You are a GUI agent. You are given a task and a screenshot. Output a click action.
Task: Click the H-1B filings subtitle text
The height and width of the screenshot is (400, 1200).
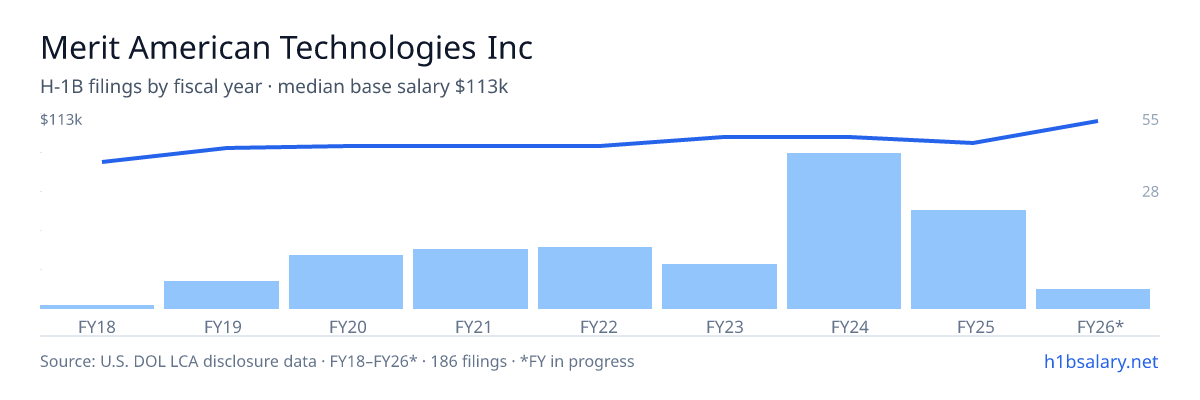[275, 87]
